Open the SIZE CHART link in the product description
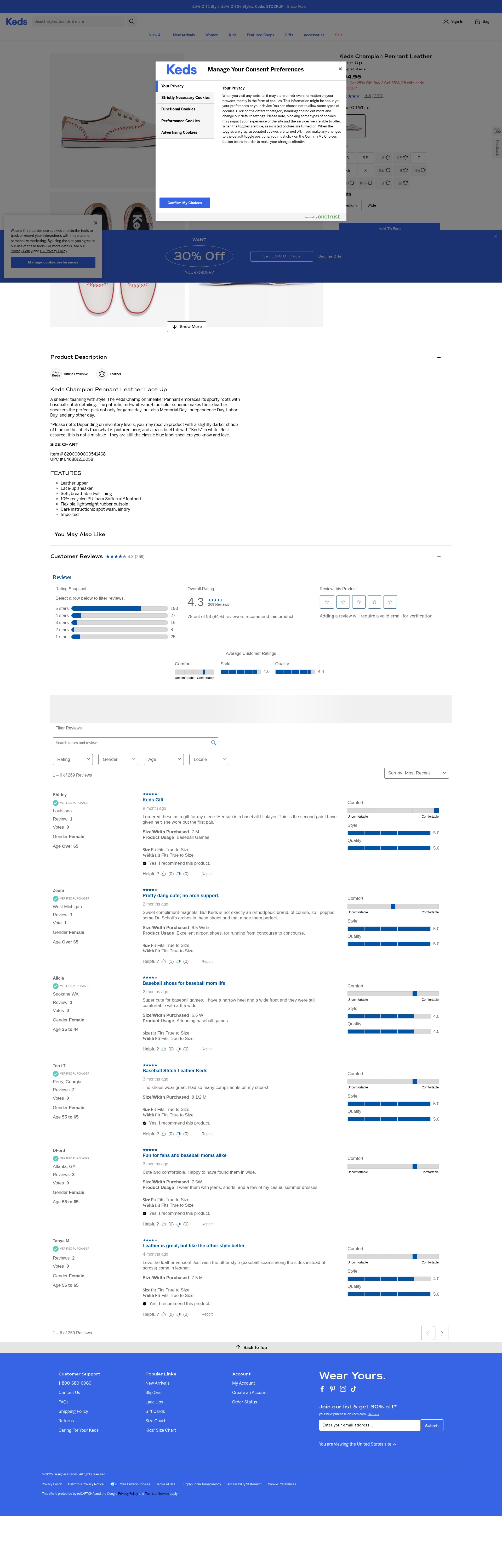The width and height of the screenshot is (502, 1568). (64, 444)
